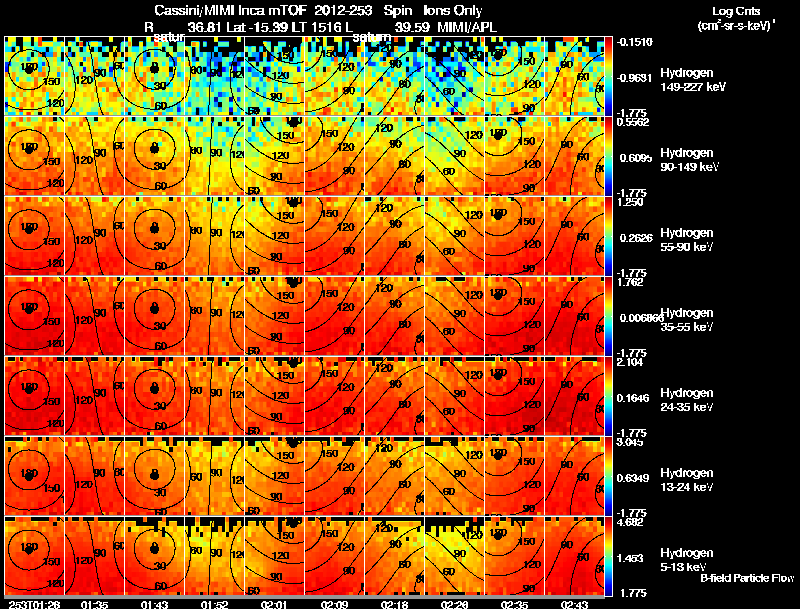The height and width of the screenshot is (609, 800).
Task: Click the 01:35 time axis label
Action: click(x=94, y=605)
